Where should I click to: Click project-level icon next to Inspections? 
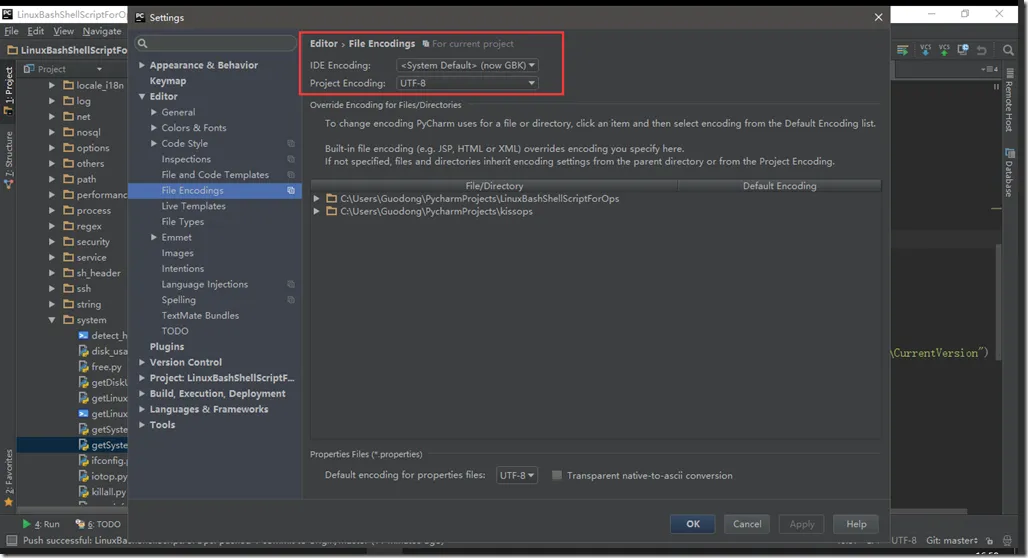point(291,159)
